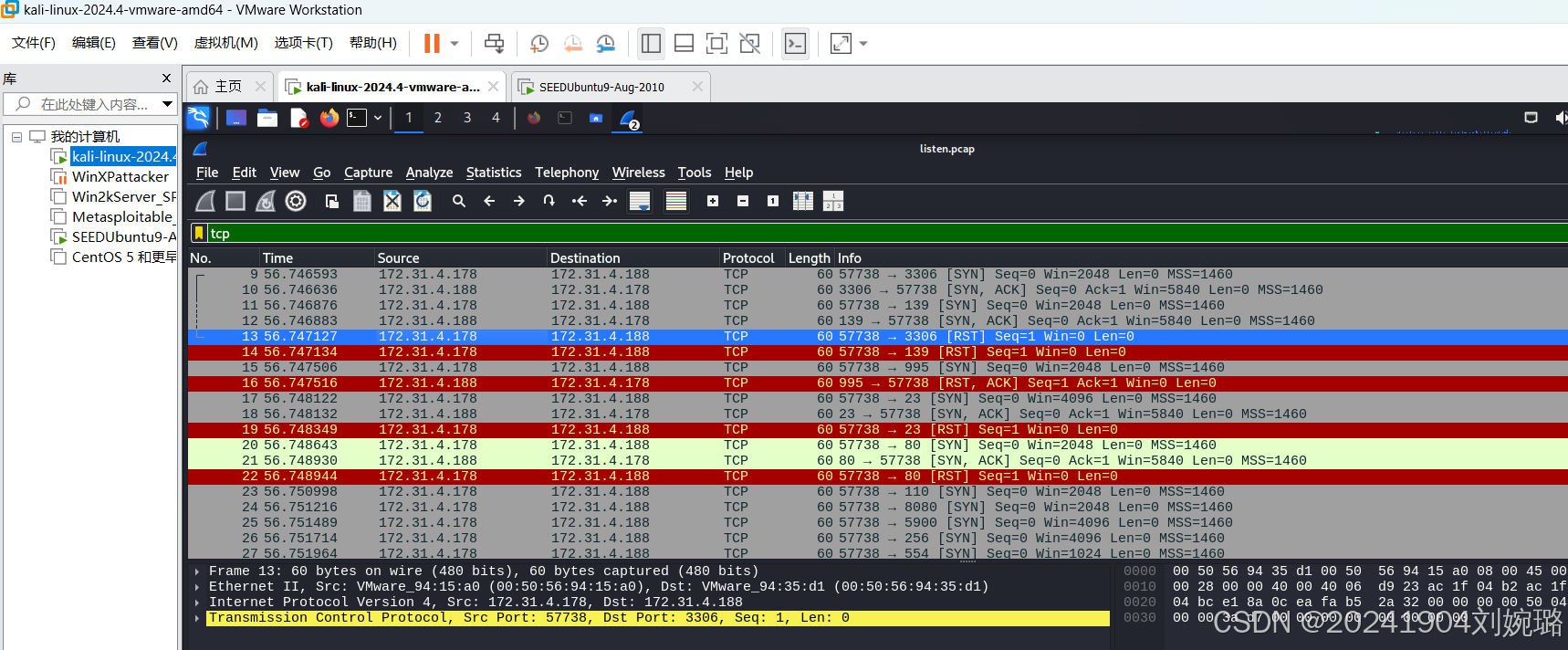Screen dimensions: 1568x650
Task: Open the library search dropdown arrow
Action: 168,104
